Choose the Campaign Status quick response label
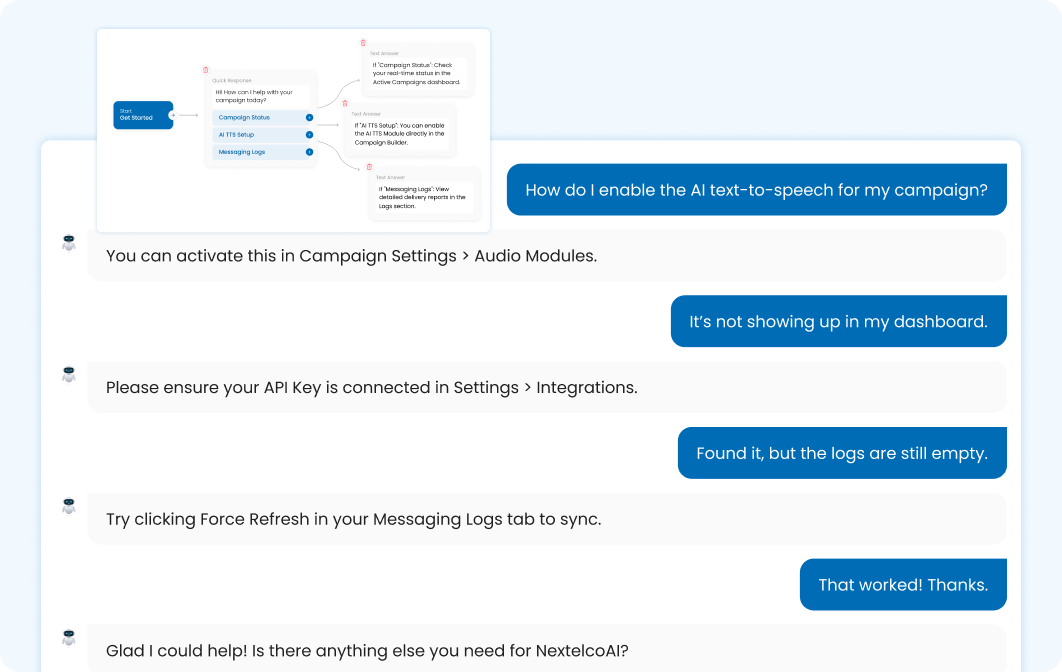 244,118
